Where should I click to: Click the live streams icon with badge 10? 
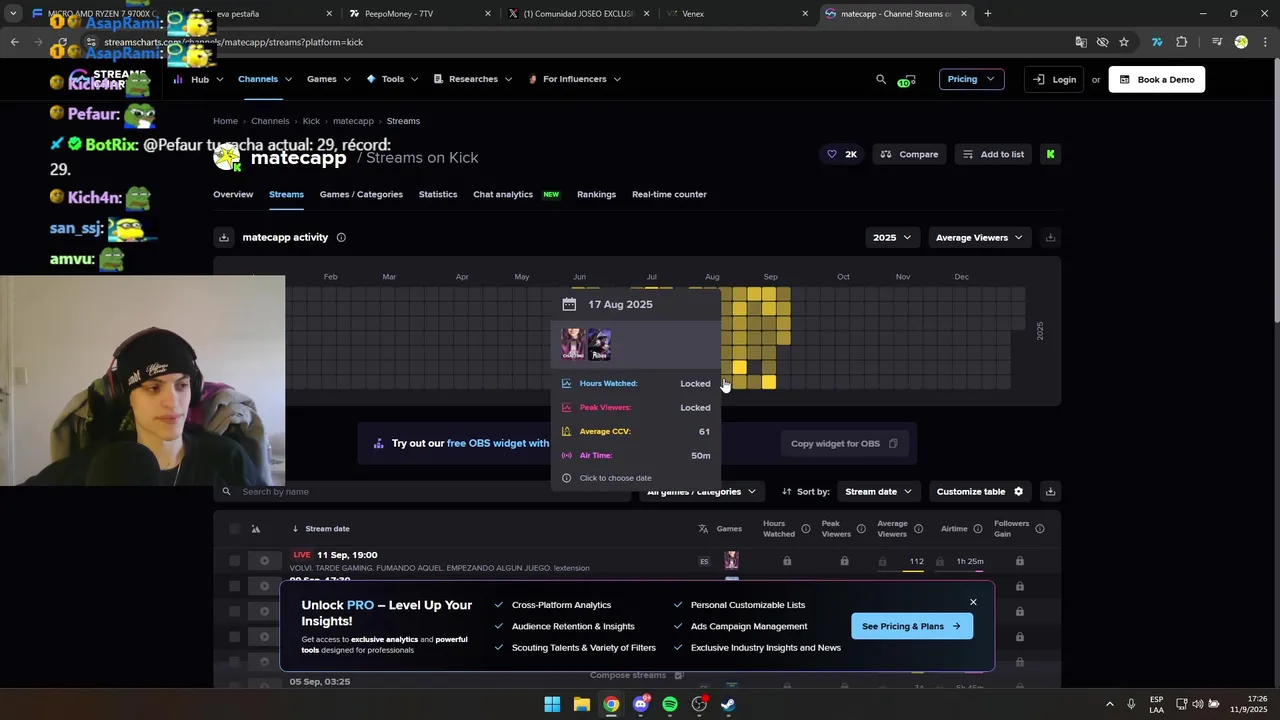click(x=907, y=80)
